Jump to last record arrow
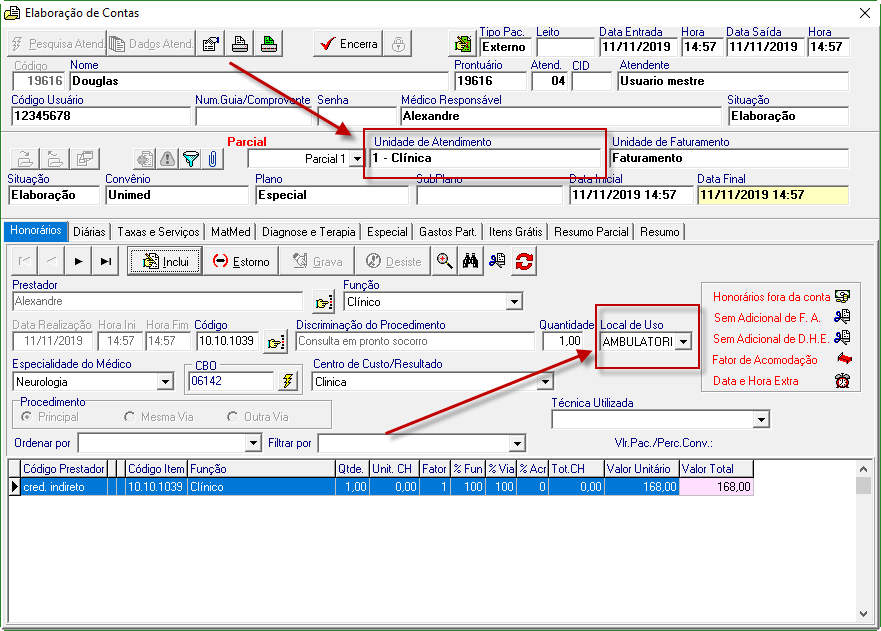Image resolution: width=881 pixels, height=631 pixels. pos(106,261)
